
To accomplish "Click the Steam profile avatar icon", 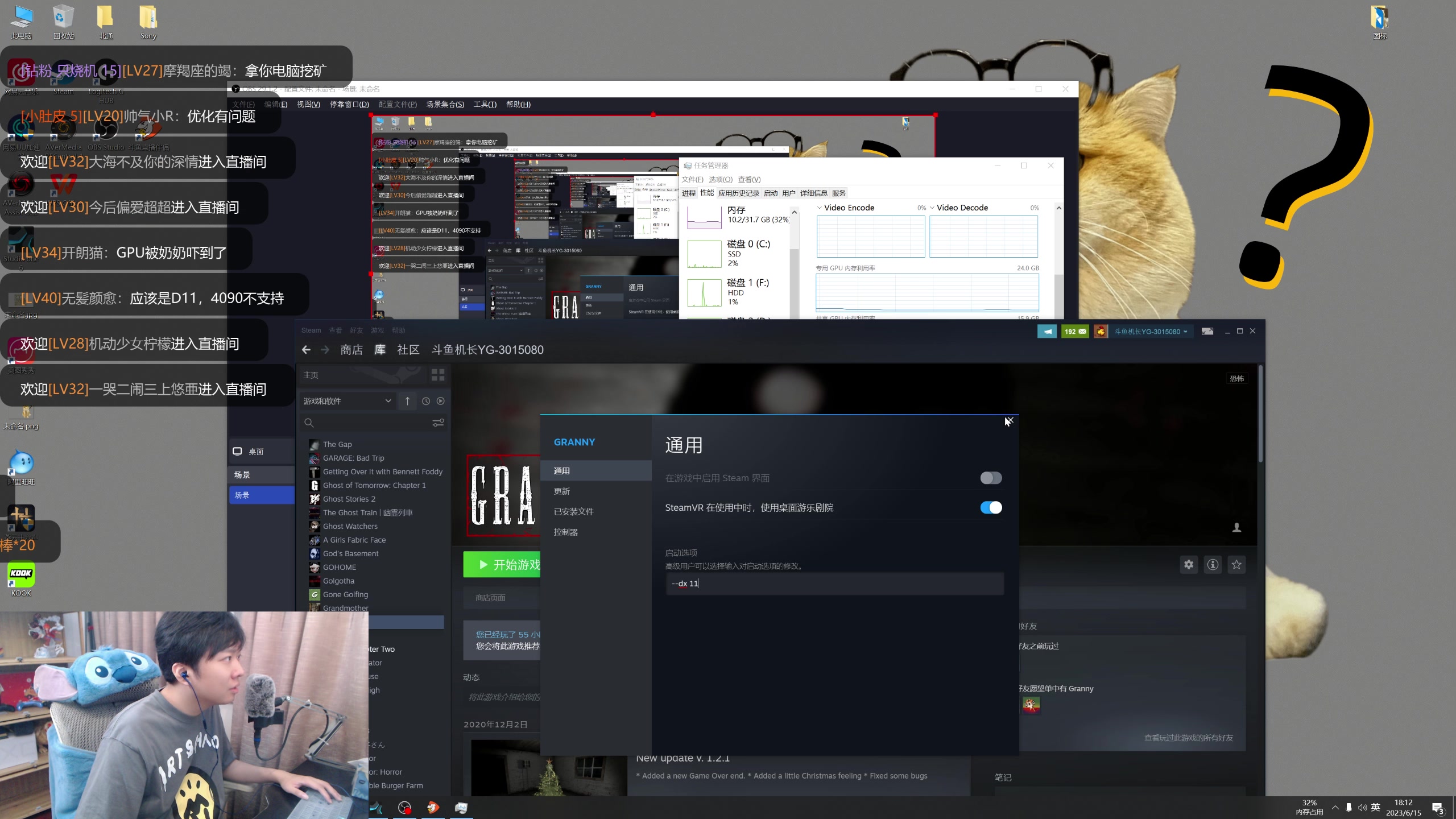I will point(1101,332).
